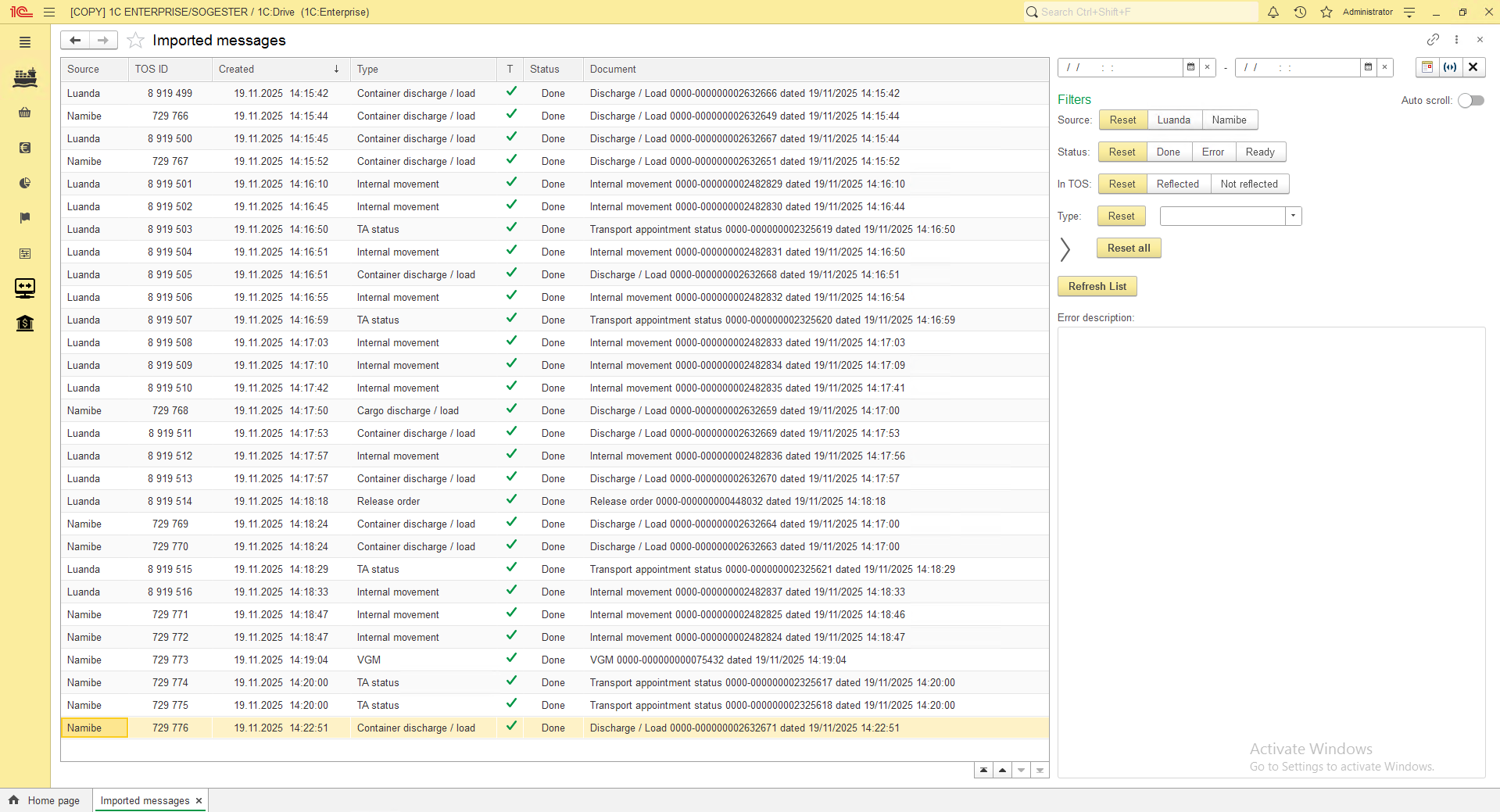Viewport: 1500px width, 812px height.
Task: Select Reset for the In TOS filter
Action: point(1122,184)
